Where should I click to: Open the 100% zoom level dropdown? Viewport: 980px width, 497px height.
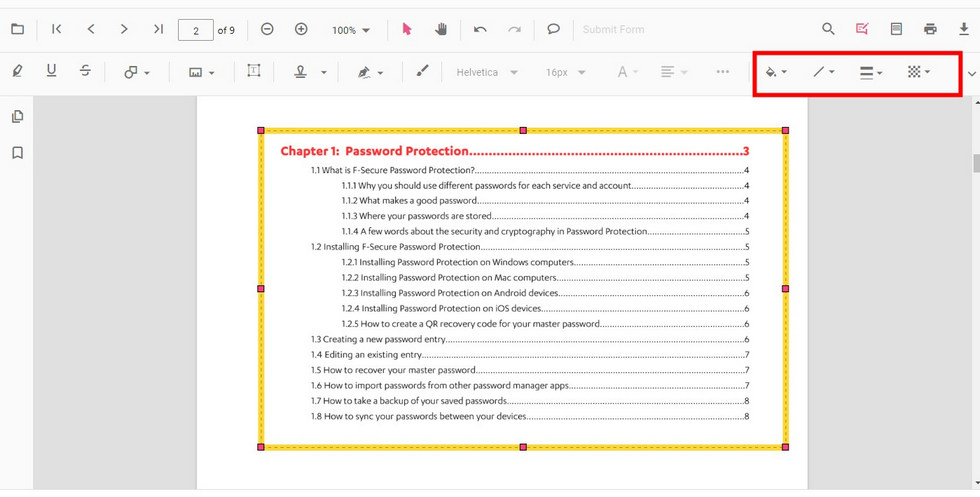(x=351, y=30)
